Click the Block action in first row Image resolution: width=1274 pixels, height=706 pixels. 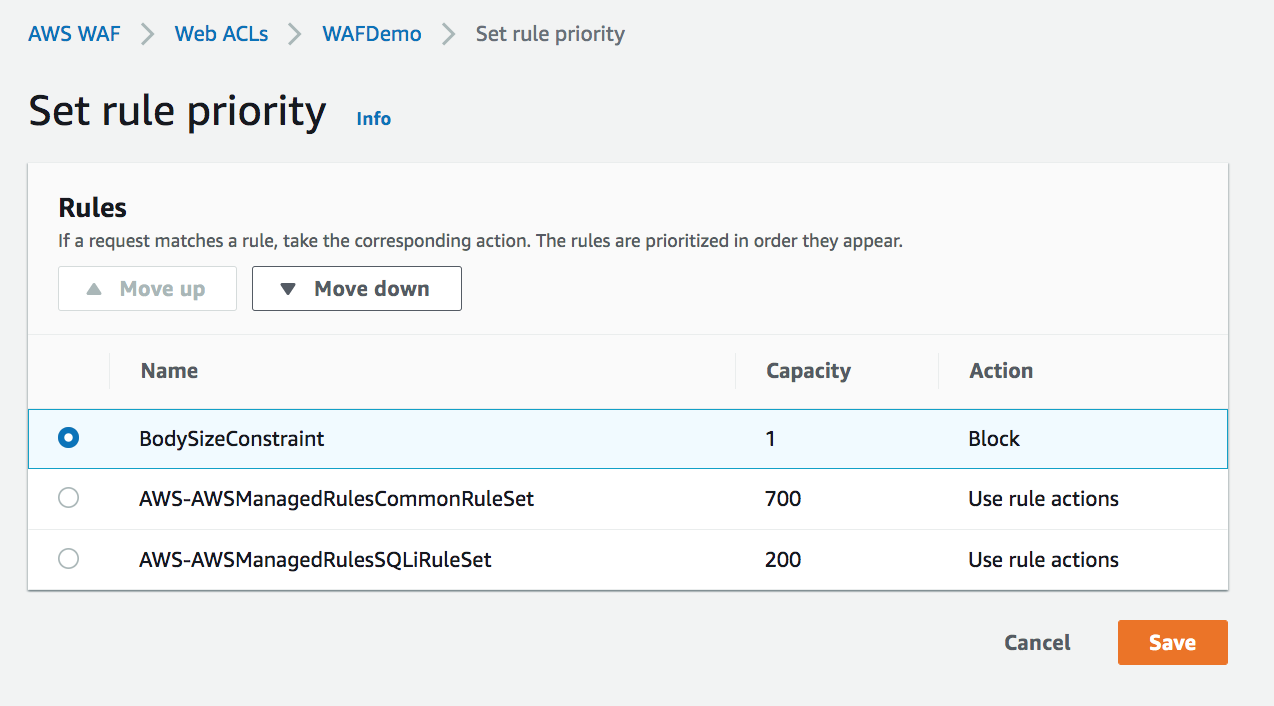pos(994,438)
